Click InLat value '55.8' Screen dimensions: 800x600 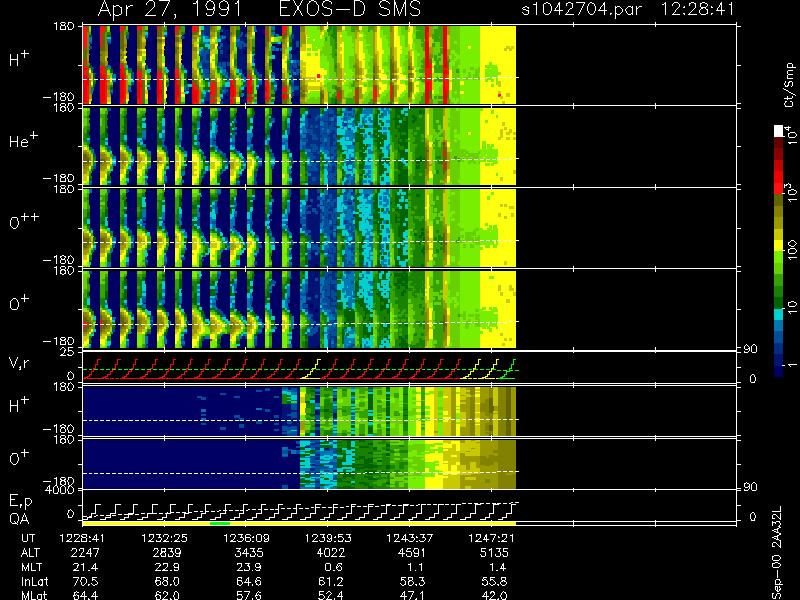pos(495,582)
